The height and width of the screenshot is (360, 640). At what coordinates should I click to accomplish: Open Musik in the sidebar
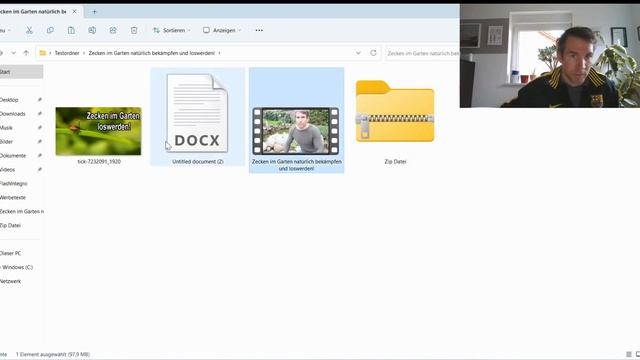click(7, 128)
